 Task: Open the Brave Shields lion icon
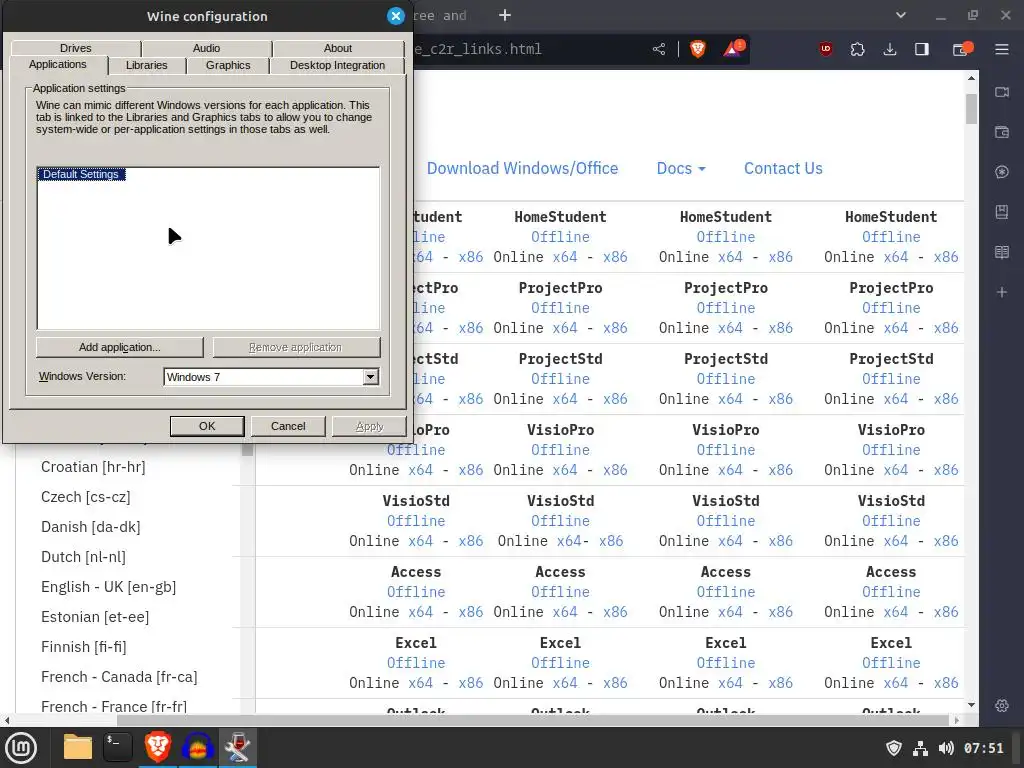[x=697, y=49]
